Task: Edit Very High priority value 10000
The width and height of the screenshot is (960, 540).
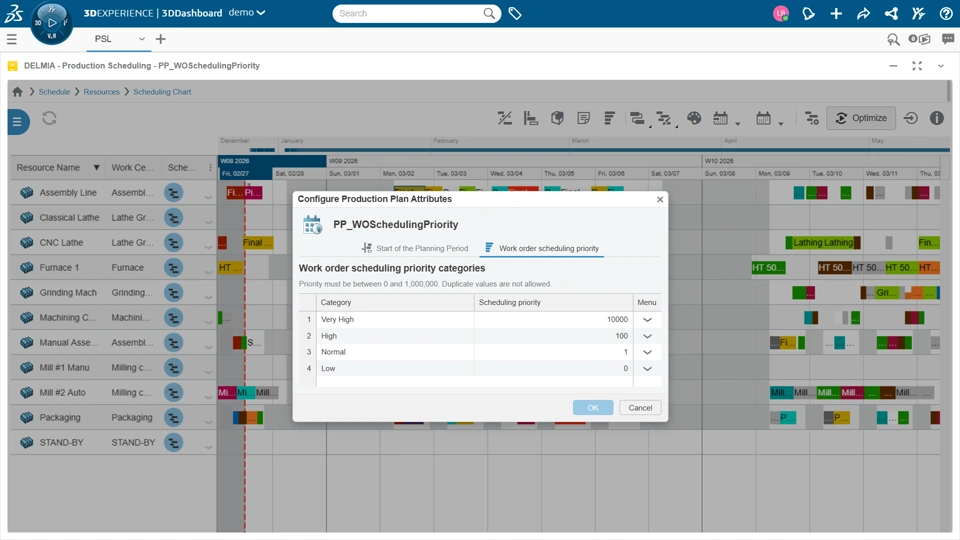Action: coord(553,320)
